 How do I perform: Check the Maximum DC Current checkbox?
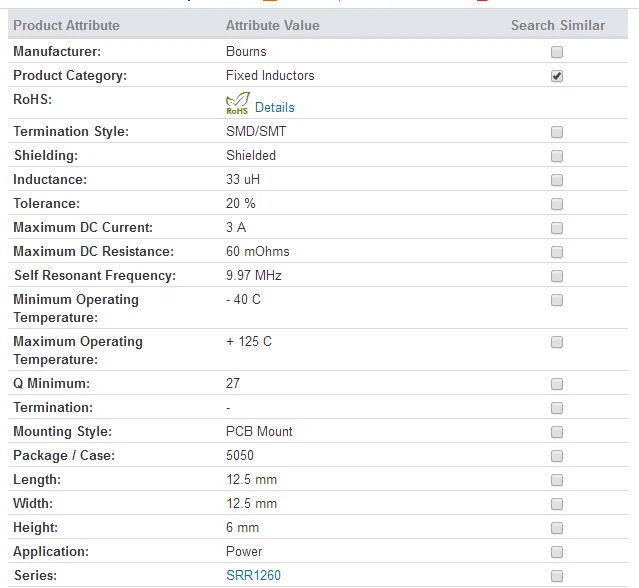pyautogui.click(x=557, y=228)
